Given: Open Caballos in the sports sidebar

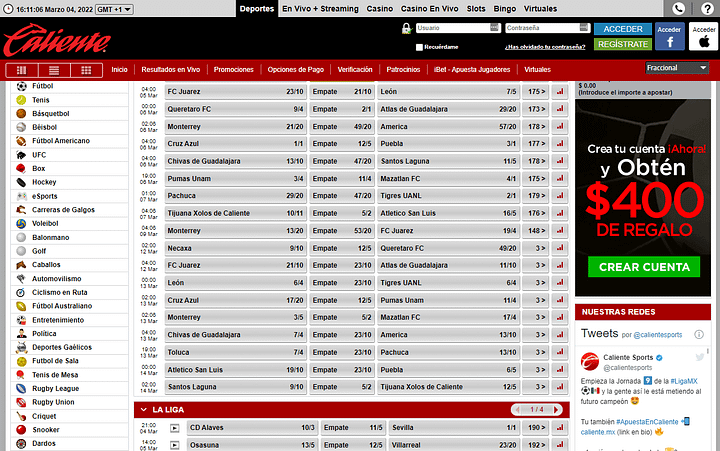Looking at the screenshot, I should [x=69, y=265].
